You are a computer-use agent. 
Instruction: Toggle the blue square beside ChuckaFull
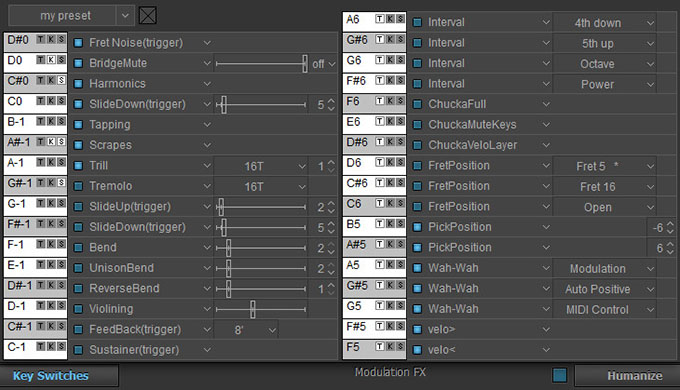click(x=417, y=104)
